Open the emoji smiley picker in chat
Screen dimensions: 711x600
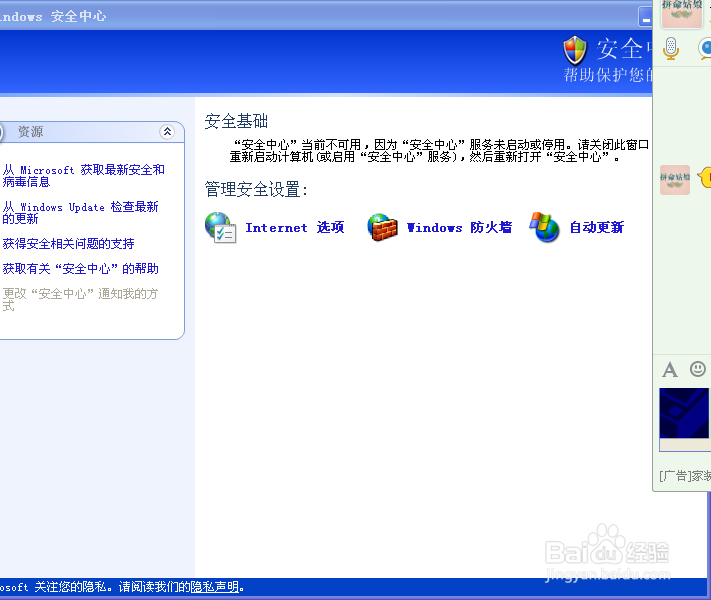697,369
